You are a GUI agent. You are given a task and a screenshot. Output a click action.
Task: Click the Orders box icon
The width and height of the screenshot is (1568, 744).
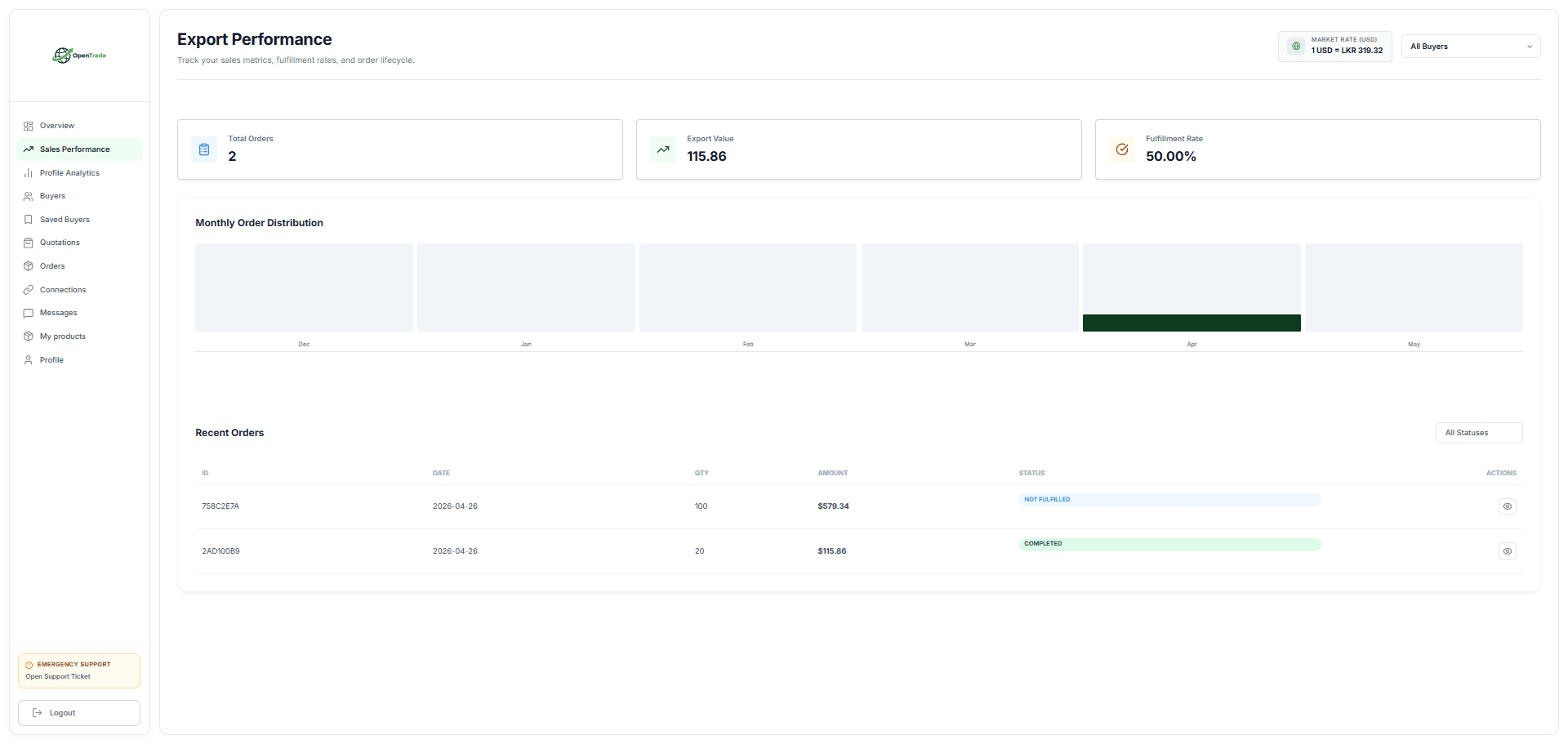29,266
